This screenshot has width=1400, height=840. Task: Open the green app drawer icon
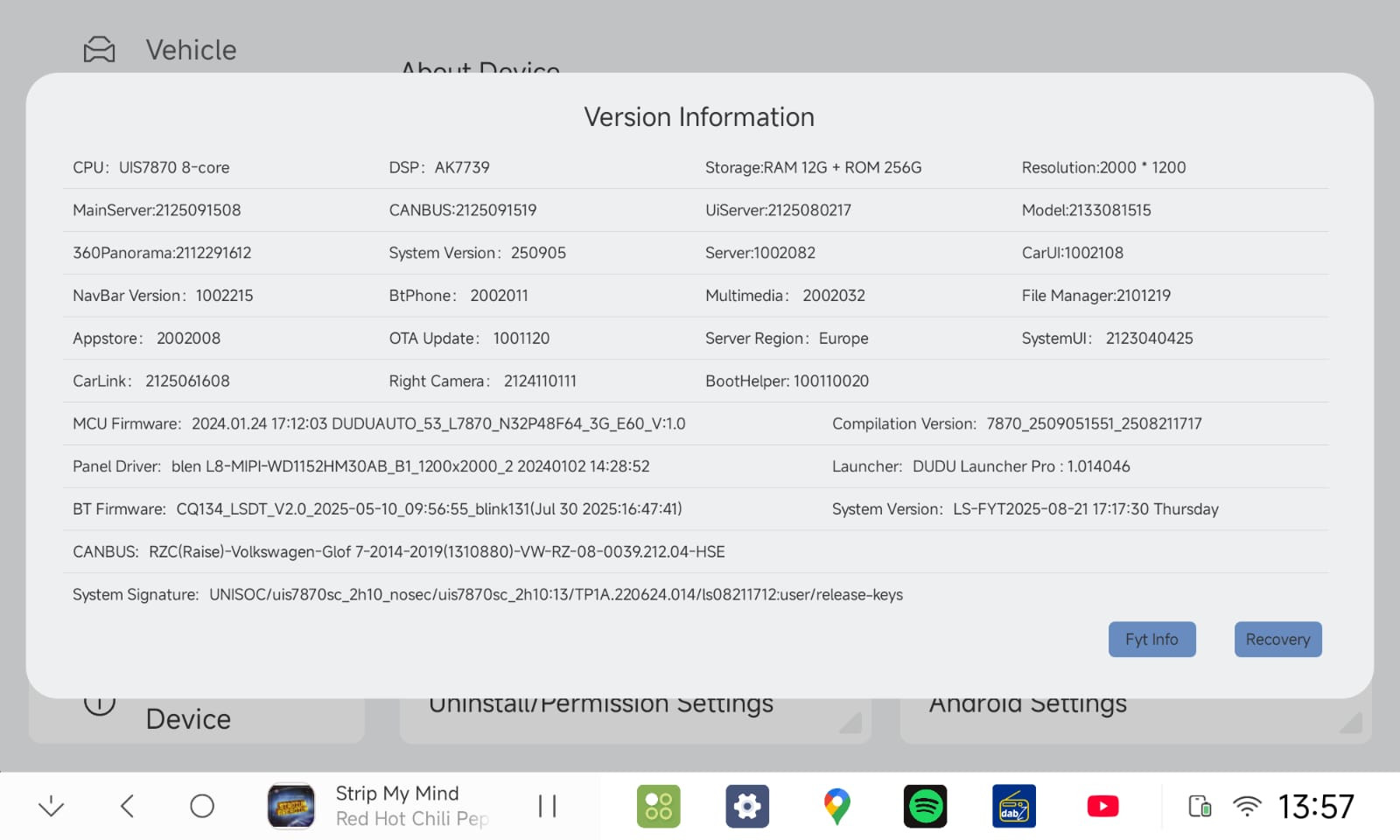659,806
